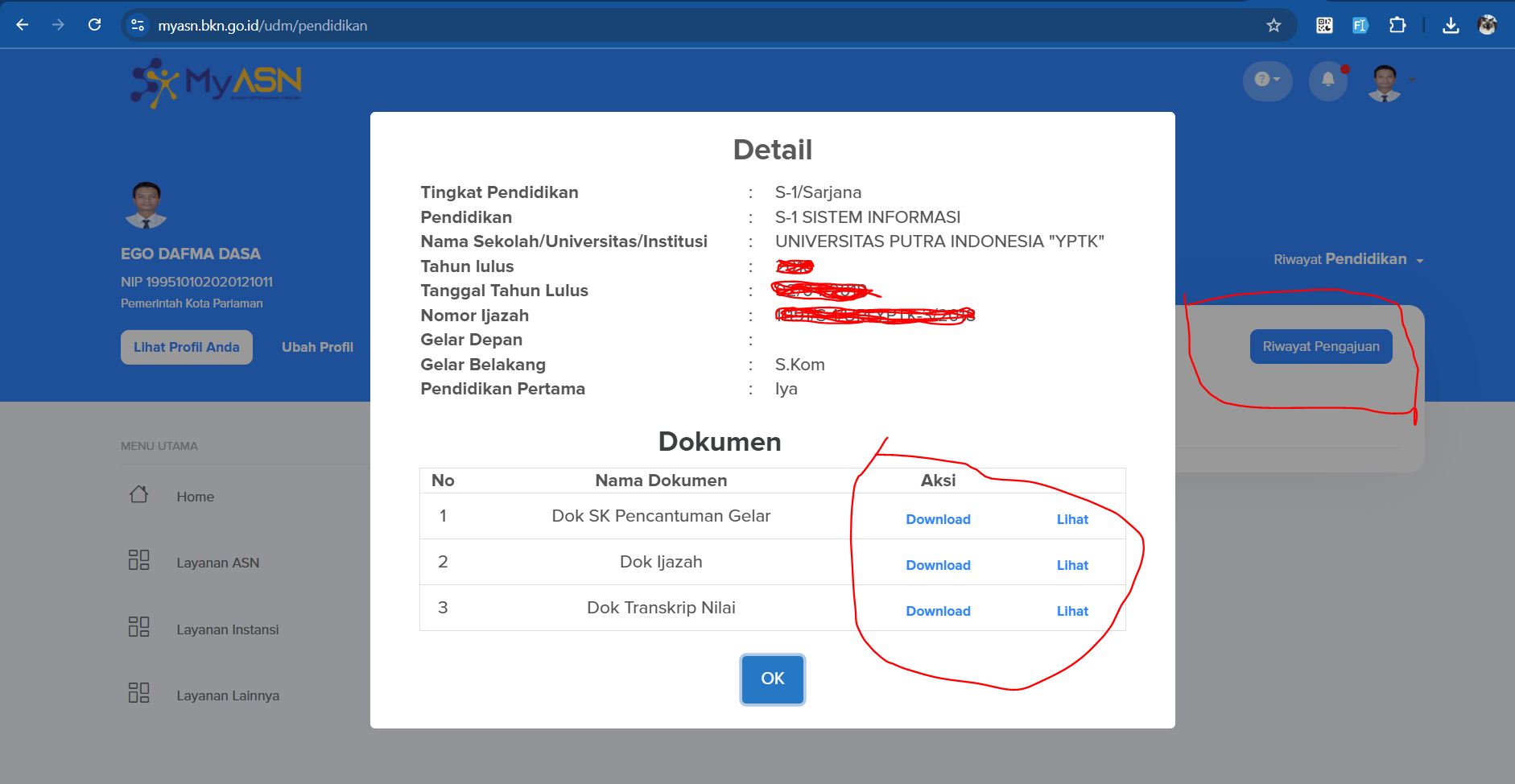Open the user avatar account dropdown
1515x784 pixels.
coord(1391,82)
